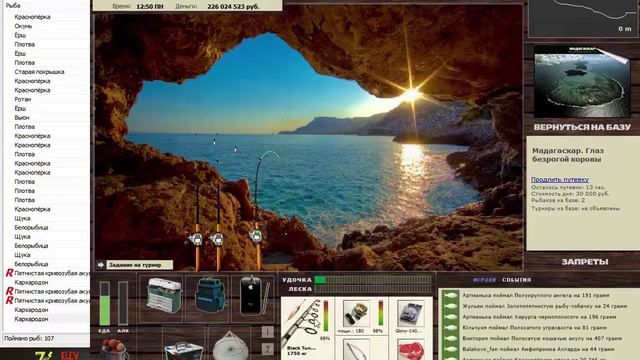This screenshot has height=360, width=640.
Task: Click the Рыба list header
Action: click(13, 5)
